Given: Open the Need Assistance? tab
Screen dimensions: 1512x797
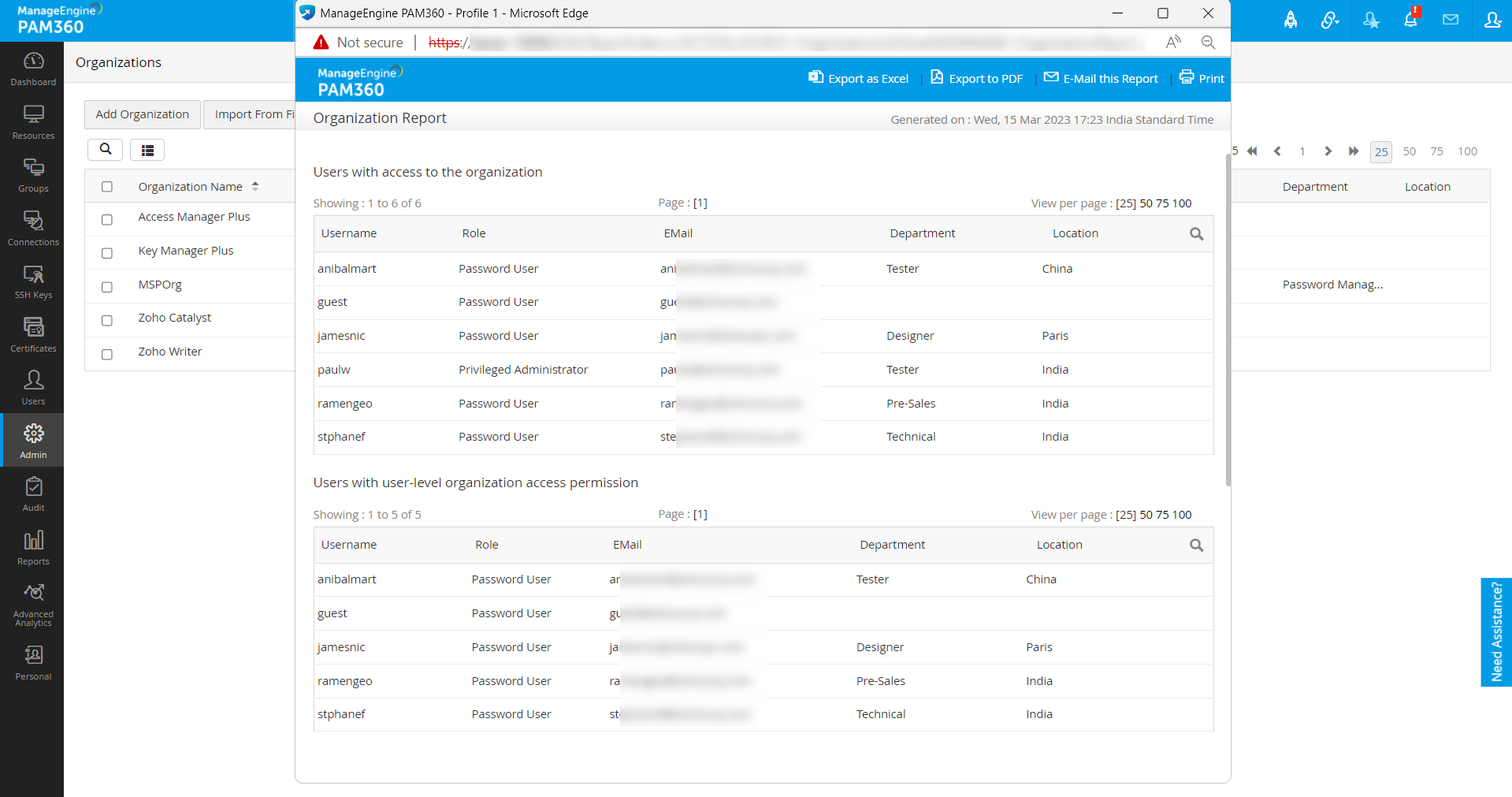Looking at the screenshot, I should coord(1496,632).
